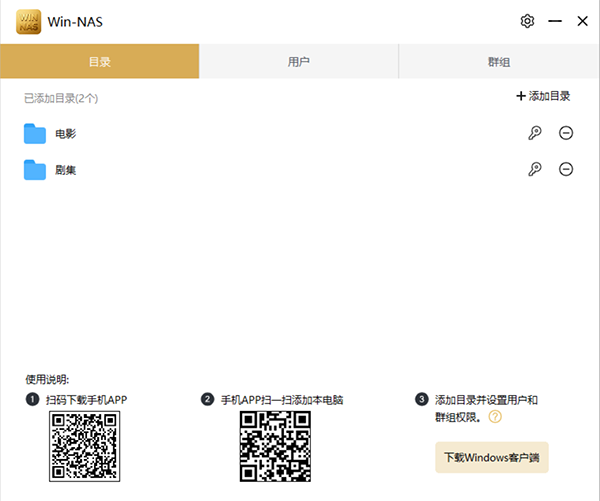This screenshot has height=501, width=600.
Task: Click the add-this-computer QR code
Action: point(275,446)
